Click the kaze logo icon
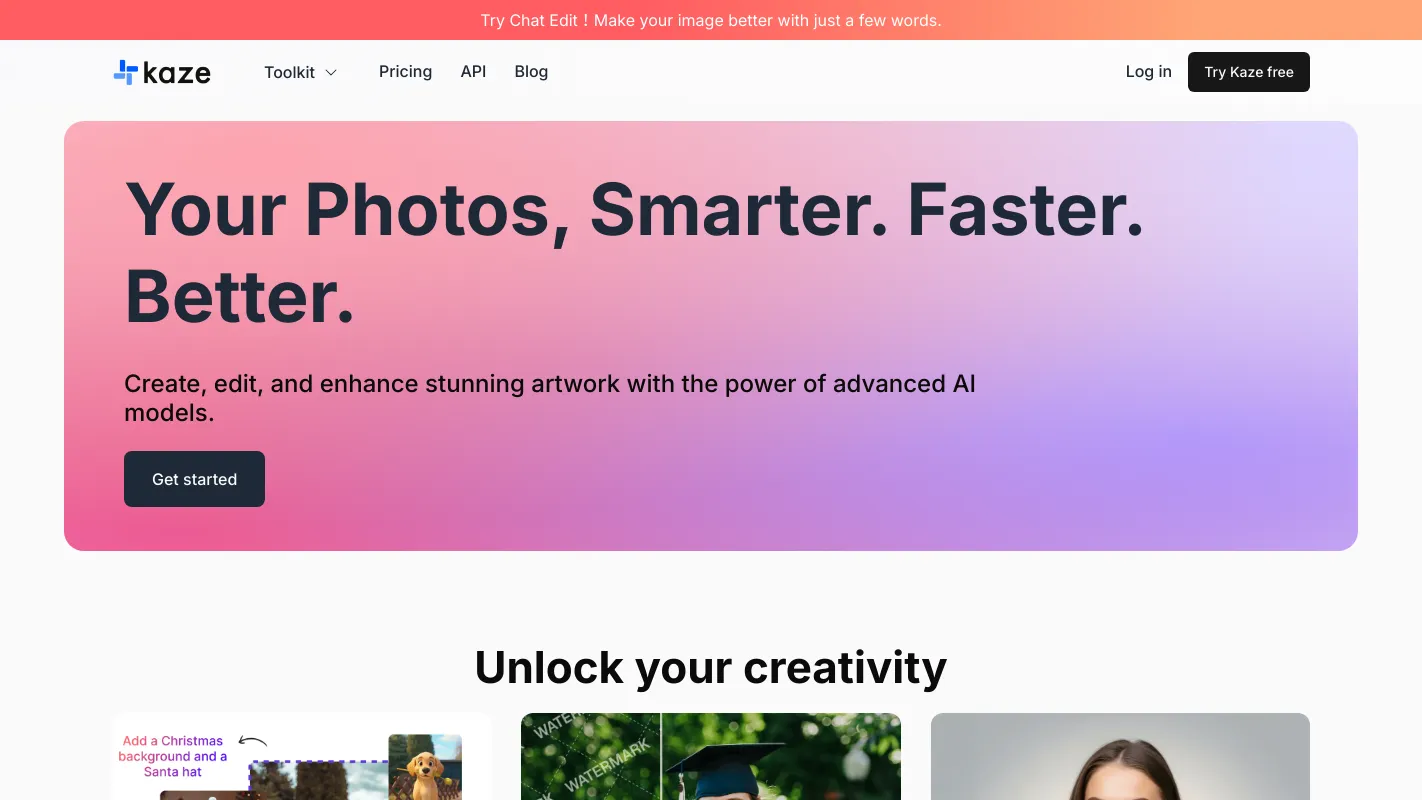 click(125, 72)
